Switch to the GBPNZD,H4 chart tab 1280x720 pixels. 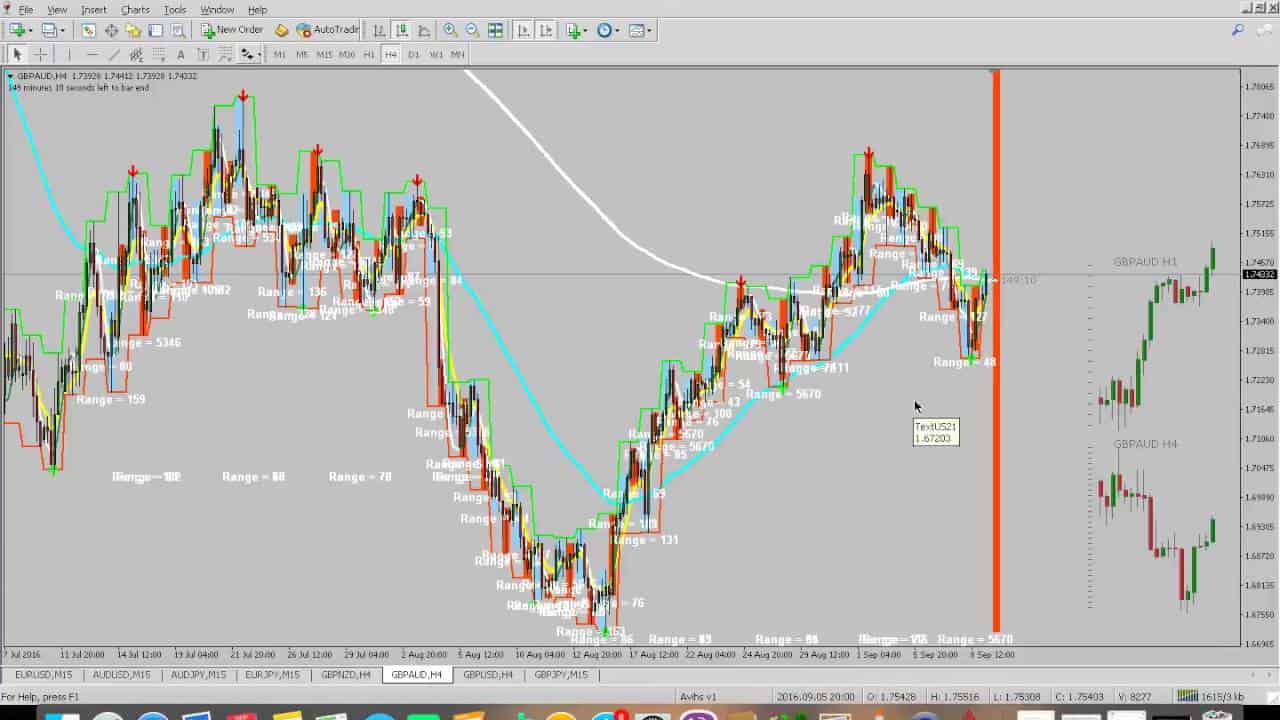[x=346, y=675]
